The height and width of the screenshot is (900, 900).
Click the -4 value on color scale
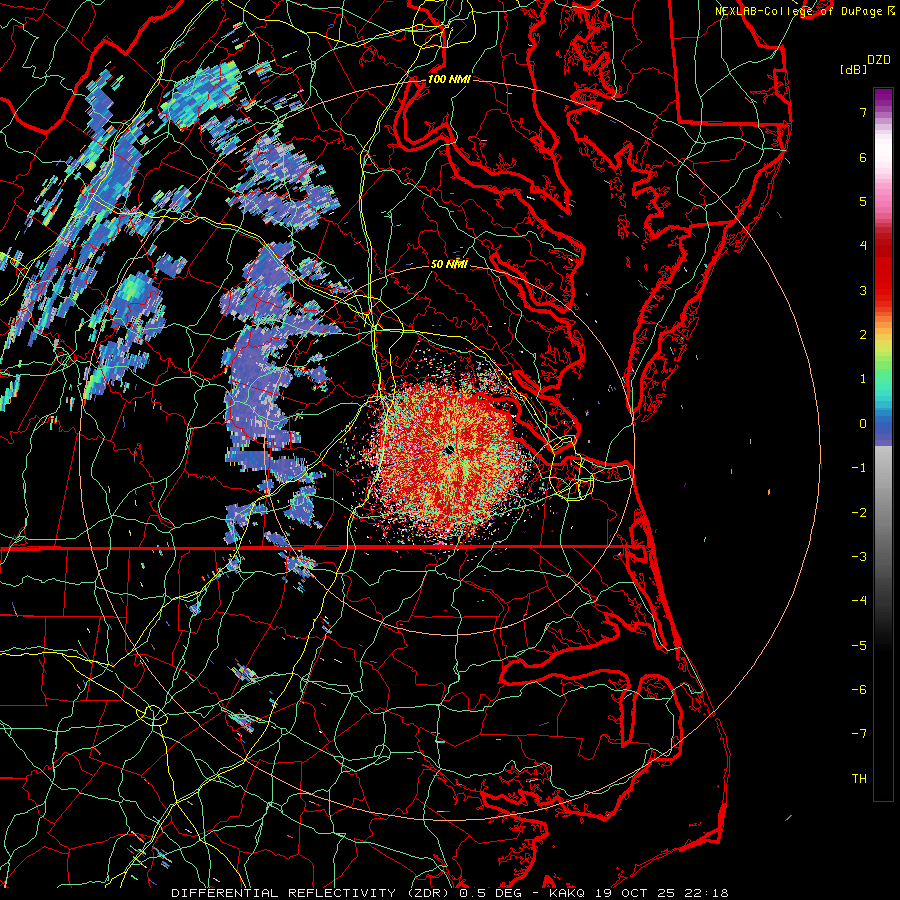[859, 601]
